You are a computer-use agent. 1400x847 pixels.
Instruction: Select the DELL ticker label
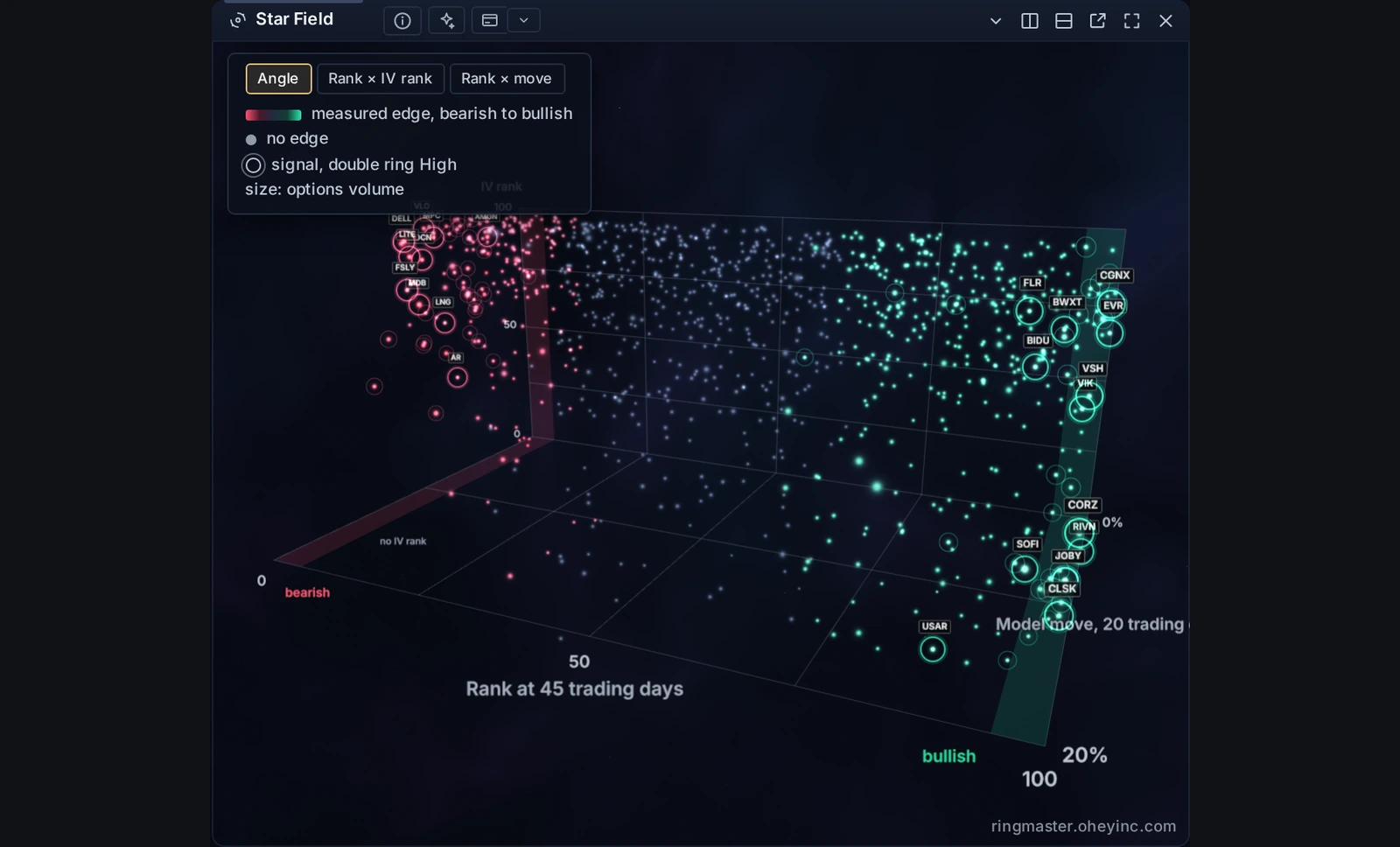[x=402, y=219]
